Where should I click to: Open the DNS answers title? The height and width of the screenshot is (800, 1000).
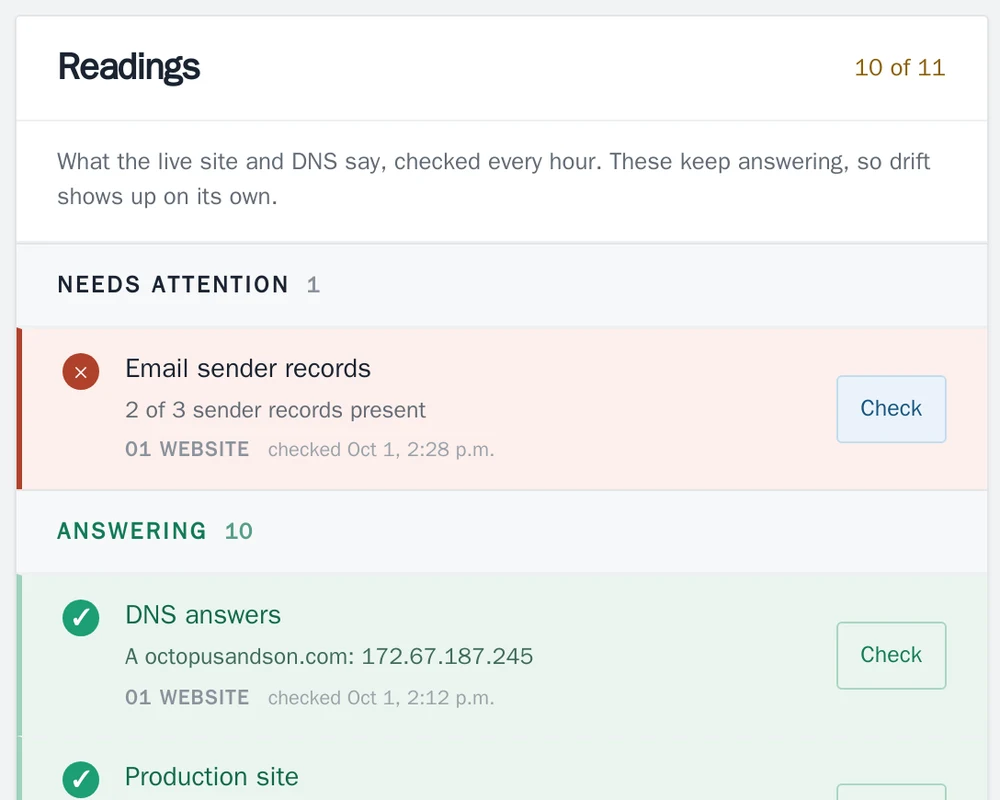coord(203,615)
